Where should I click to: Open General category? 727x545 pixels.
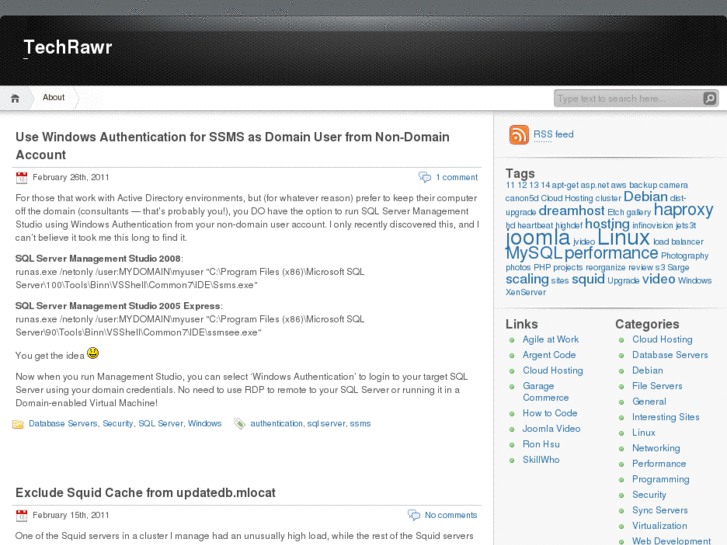pos(649,402)
